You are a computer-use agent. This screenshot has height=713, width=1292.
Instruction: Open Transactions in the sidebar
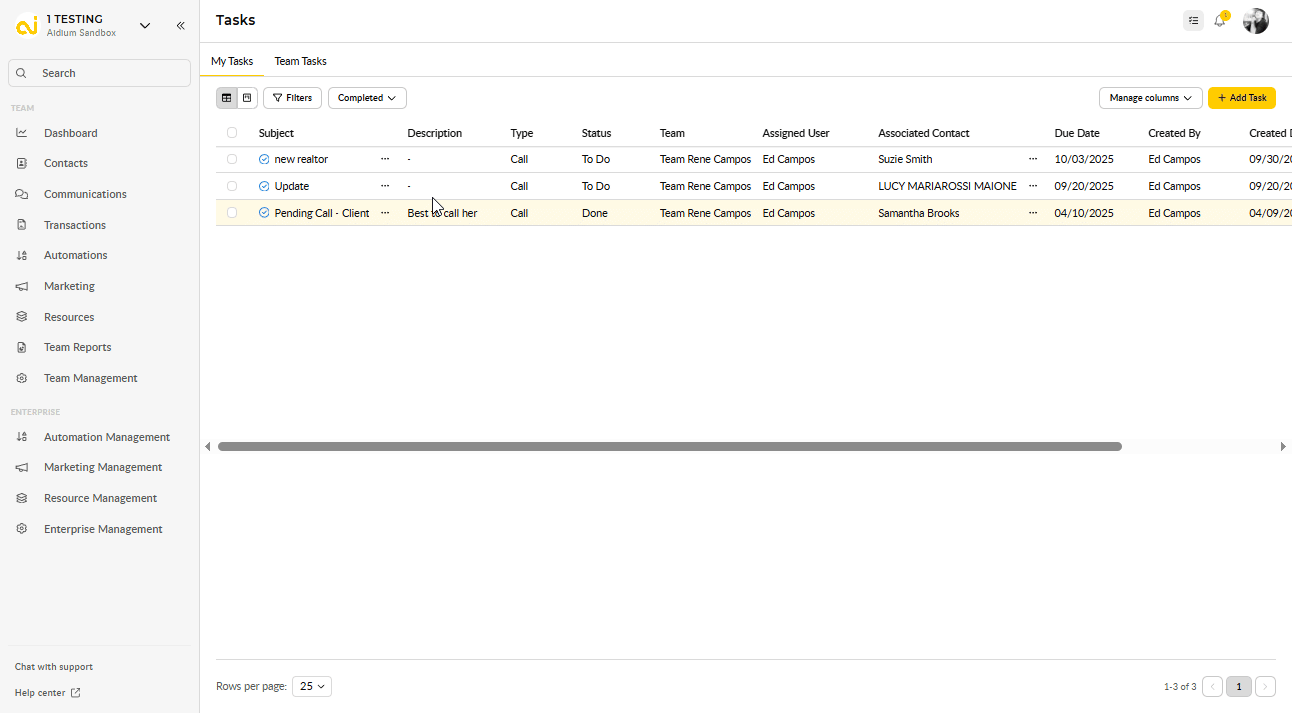tap(74, 225)
